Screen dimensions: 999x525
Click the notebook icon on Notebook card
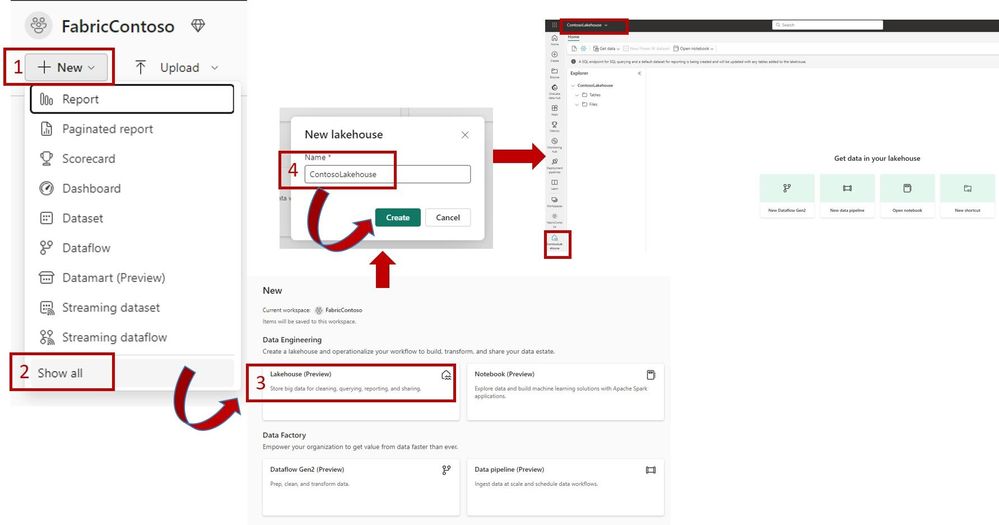[650, 375]
